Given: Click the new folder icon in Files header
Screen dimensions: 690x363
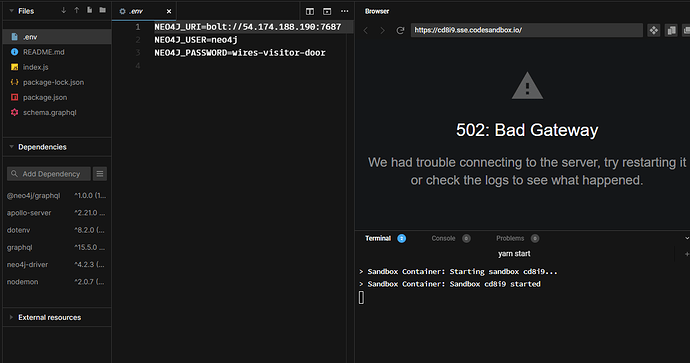Looking at the screenshot, I should coord(103,10).
